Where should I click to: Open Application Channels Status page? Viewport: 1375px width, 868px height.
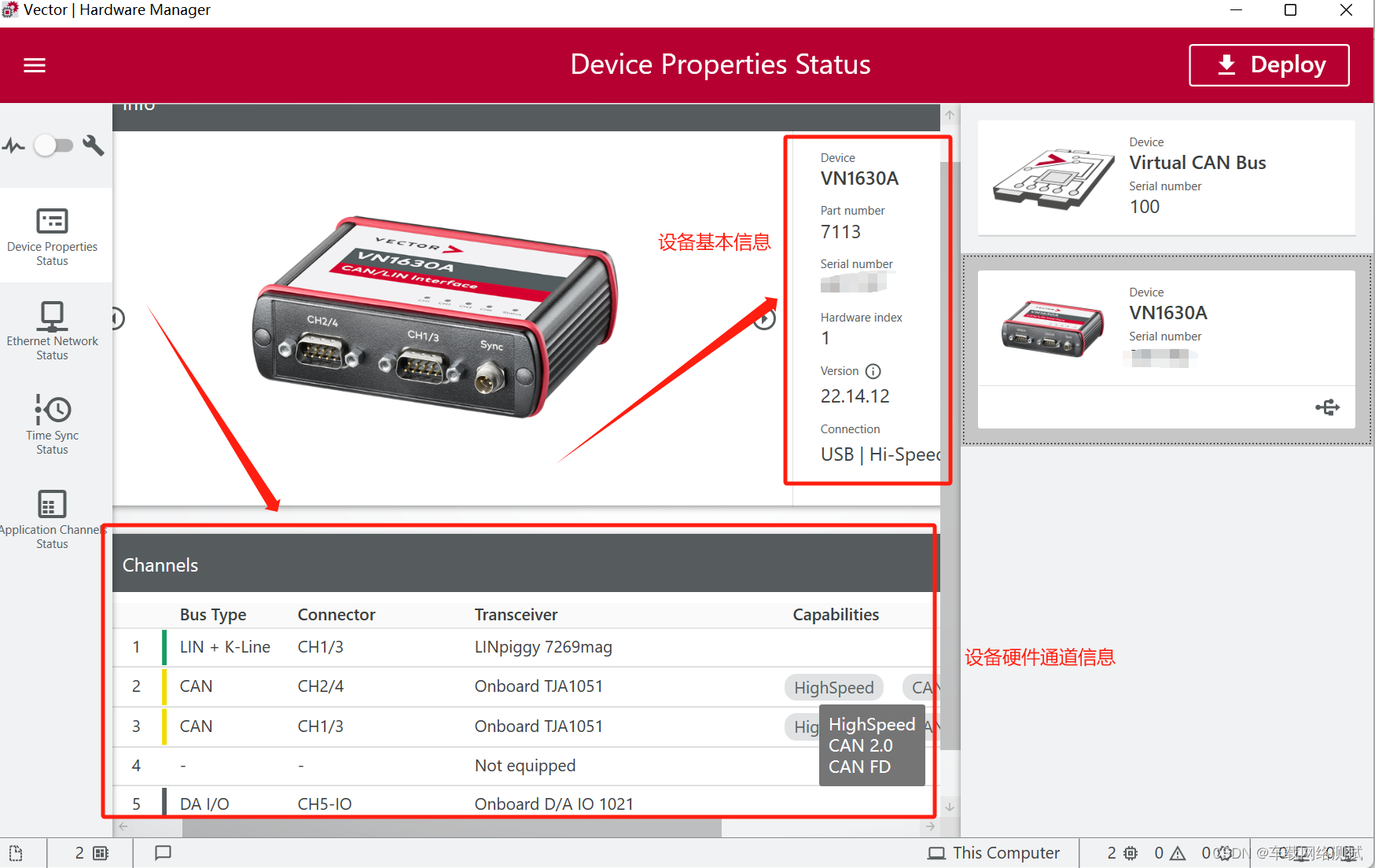click(x=53, y=520)
